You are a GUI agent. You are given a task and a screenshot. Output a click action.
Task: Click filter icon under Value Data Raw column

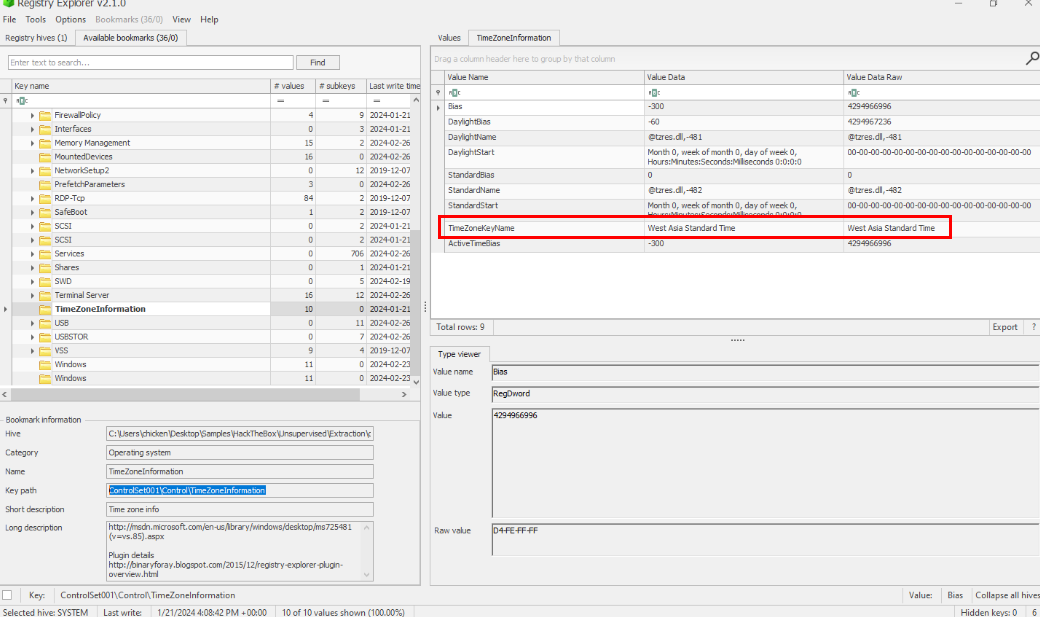853,92
